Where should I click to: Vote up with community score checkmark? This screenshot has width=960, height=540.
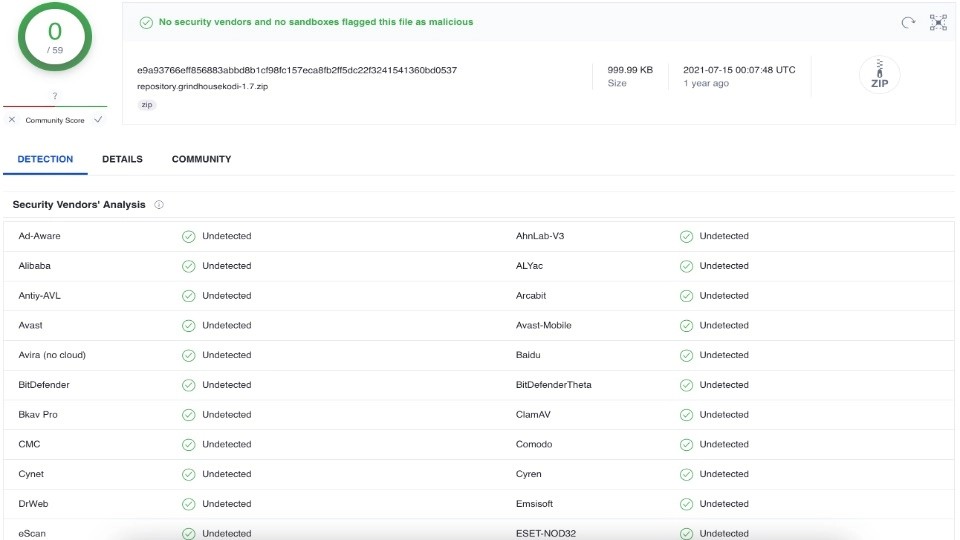pyautogui.click(x=98, y=120)
